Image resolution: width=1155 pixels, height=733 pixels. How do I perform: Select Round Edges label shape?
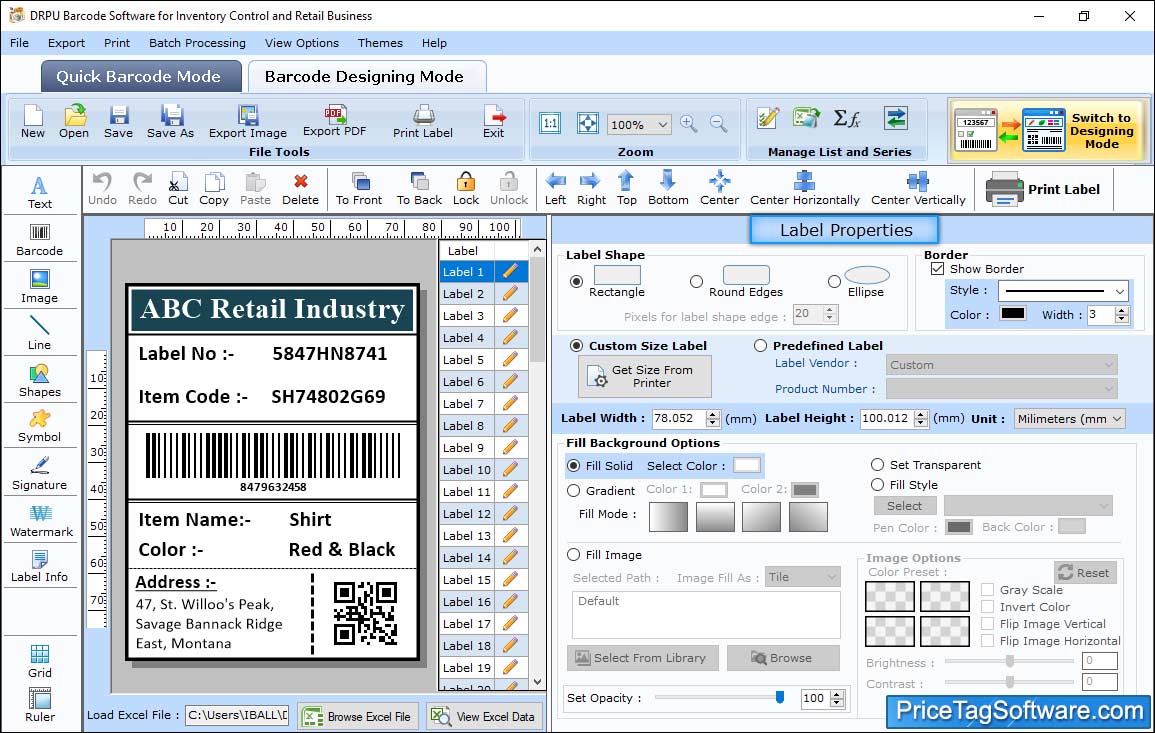click(x=696, y=281)
